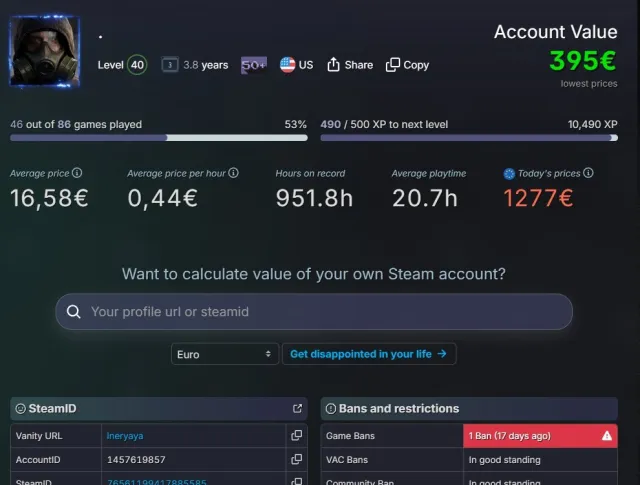Click Get disappointed in your life button

[369, 354]
